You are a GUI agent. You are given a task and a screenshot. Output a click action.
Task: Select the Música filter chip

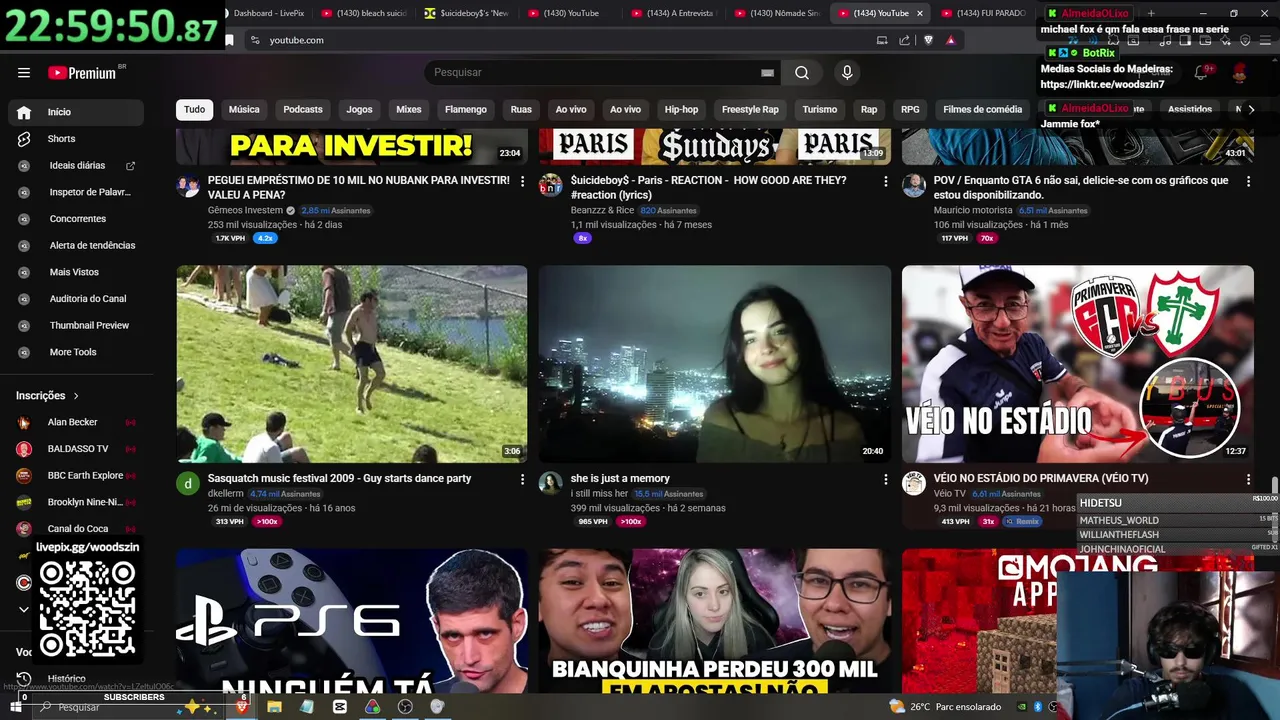click(x=244, y=109)
